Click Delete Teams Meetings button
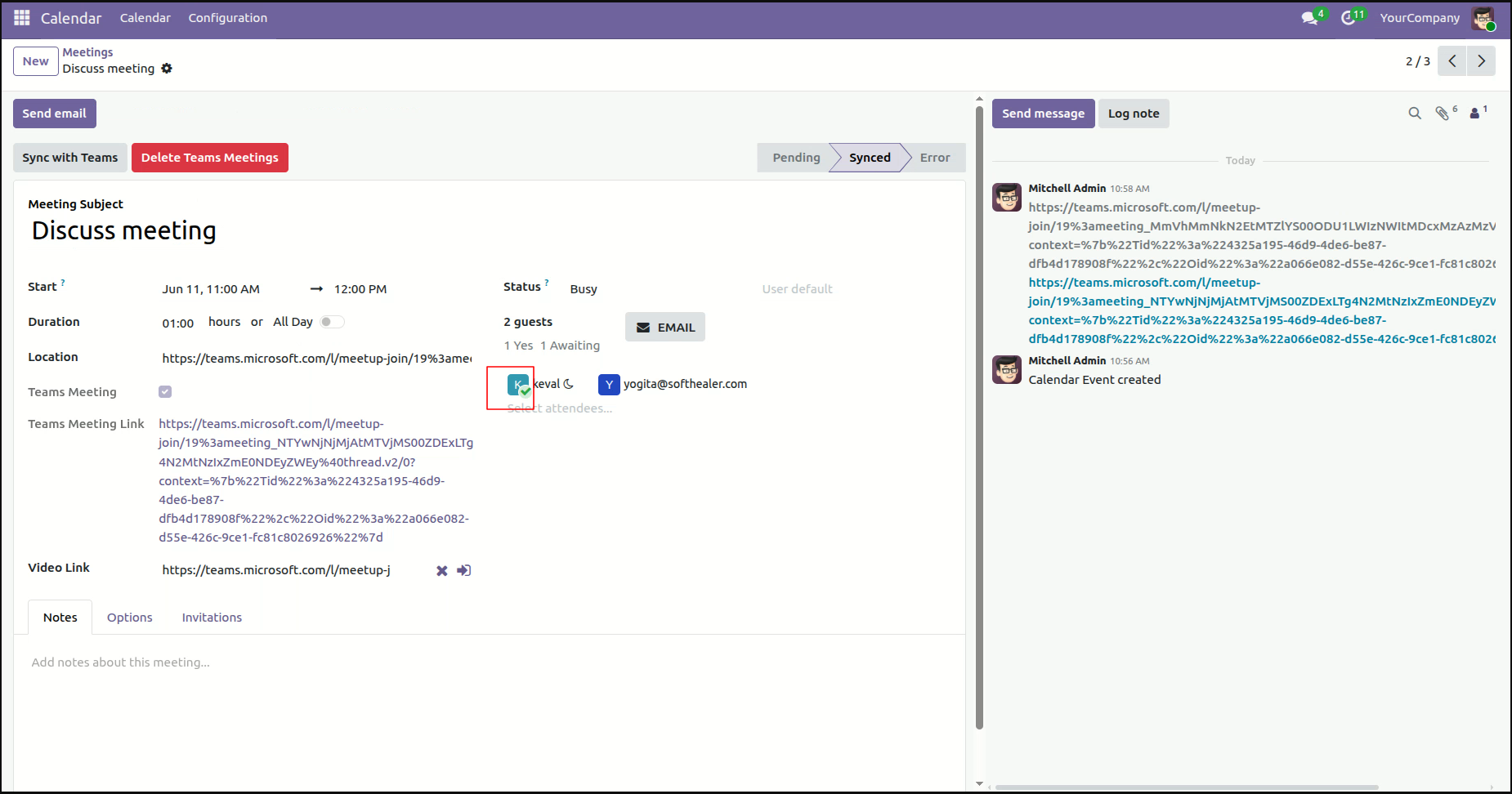The image size is (1512, 794). point(210,158)
